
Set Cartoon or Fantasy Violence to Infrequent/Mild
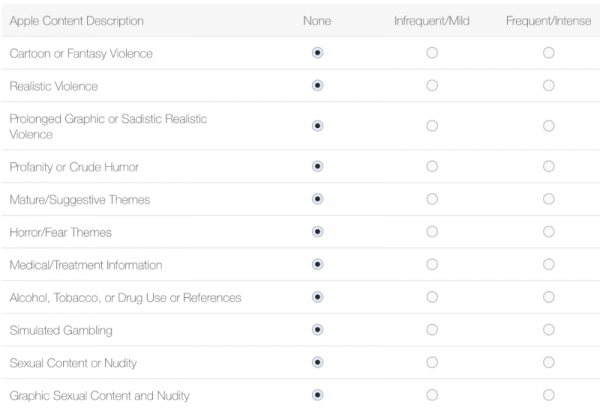click(432, 53)
